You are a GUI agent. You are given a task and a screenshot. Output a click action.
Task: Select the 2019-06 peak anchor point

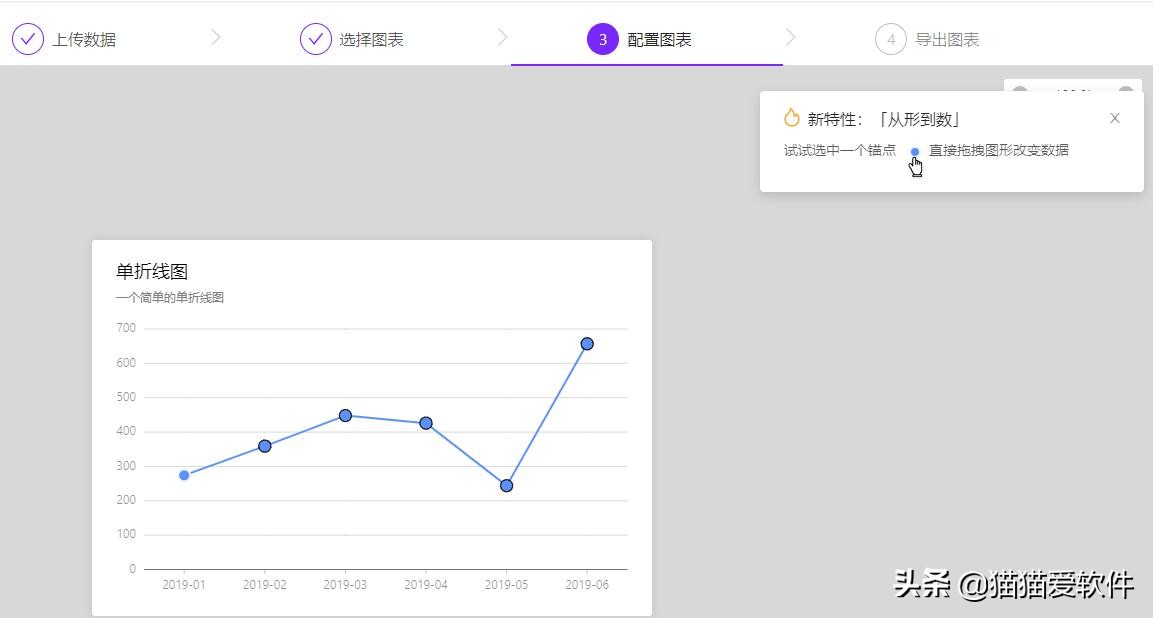pyautogui.click(x=587, y=343)
